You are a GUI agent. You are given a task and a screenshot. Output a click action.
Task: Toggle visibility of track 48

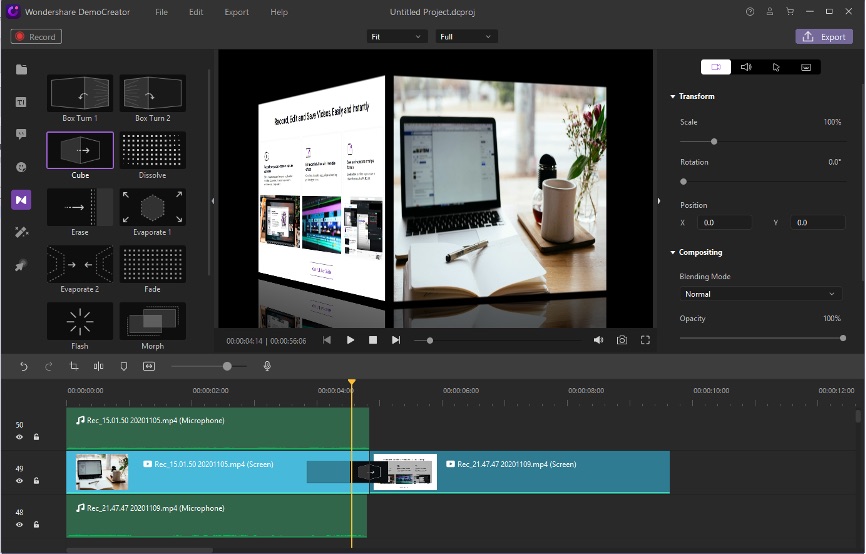19,524
